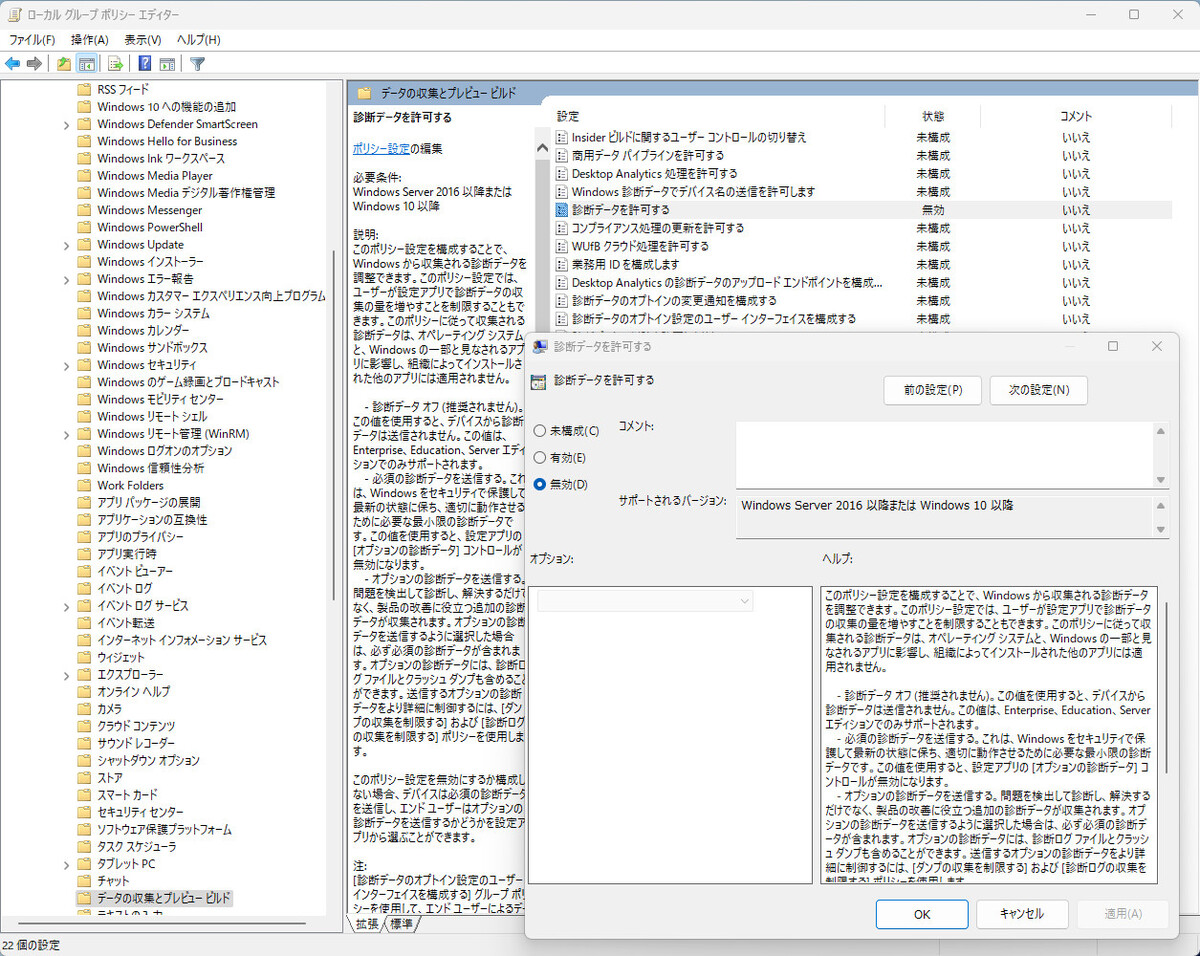Click the dialog title bar policy icon
Viewport: 1200px width, 956px height.
click(x=540, y=346)
